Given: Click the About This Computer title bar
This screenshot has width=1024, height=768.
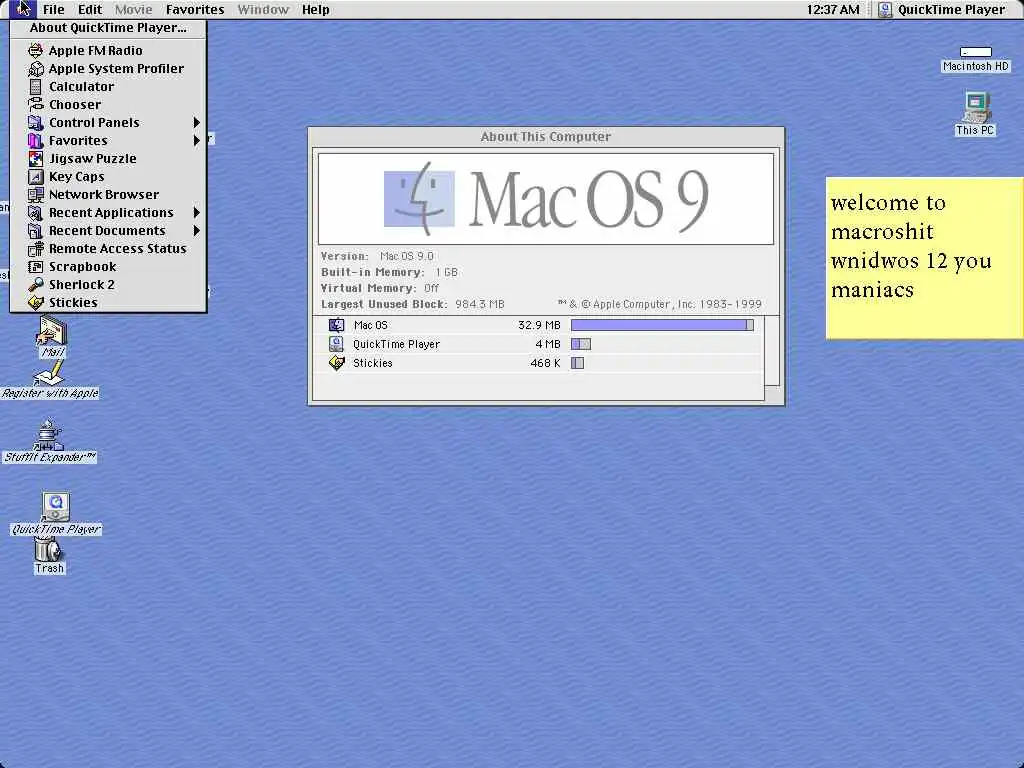Looking at the screenshot, I should coord(546,136).
